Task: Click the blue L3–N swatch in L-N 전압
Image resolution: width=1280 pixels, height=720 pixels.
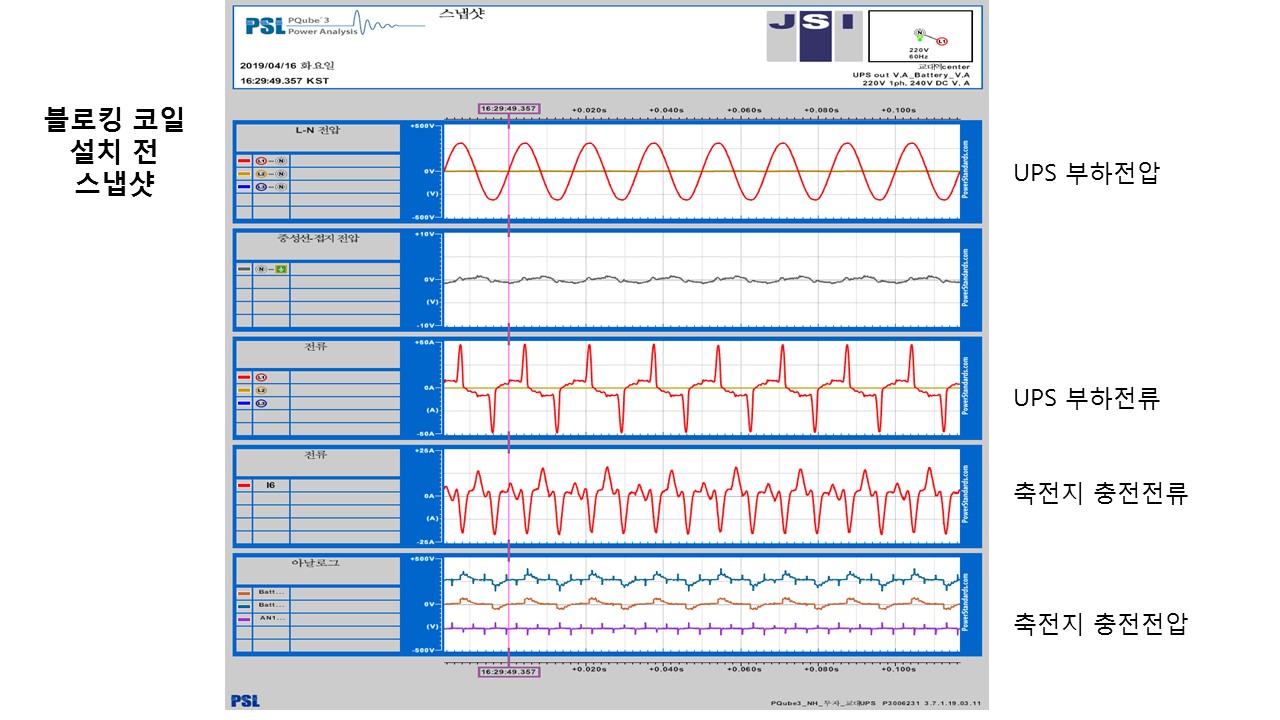Action: click(x=243, y=186)
